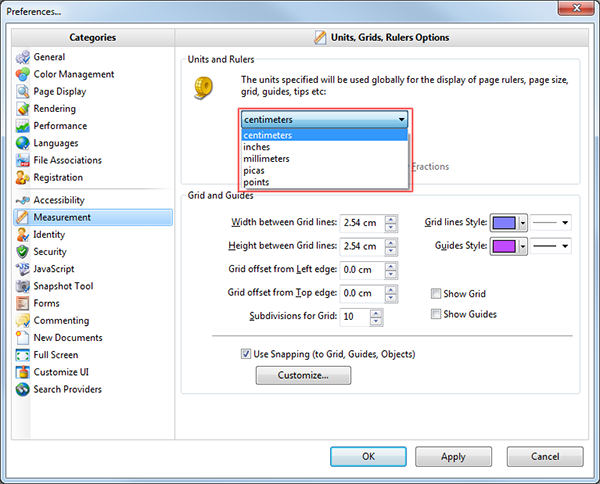Click the Rendering brush icon
The image size is (600, 484).
[x=23, y=109]
